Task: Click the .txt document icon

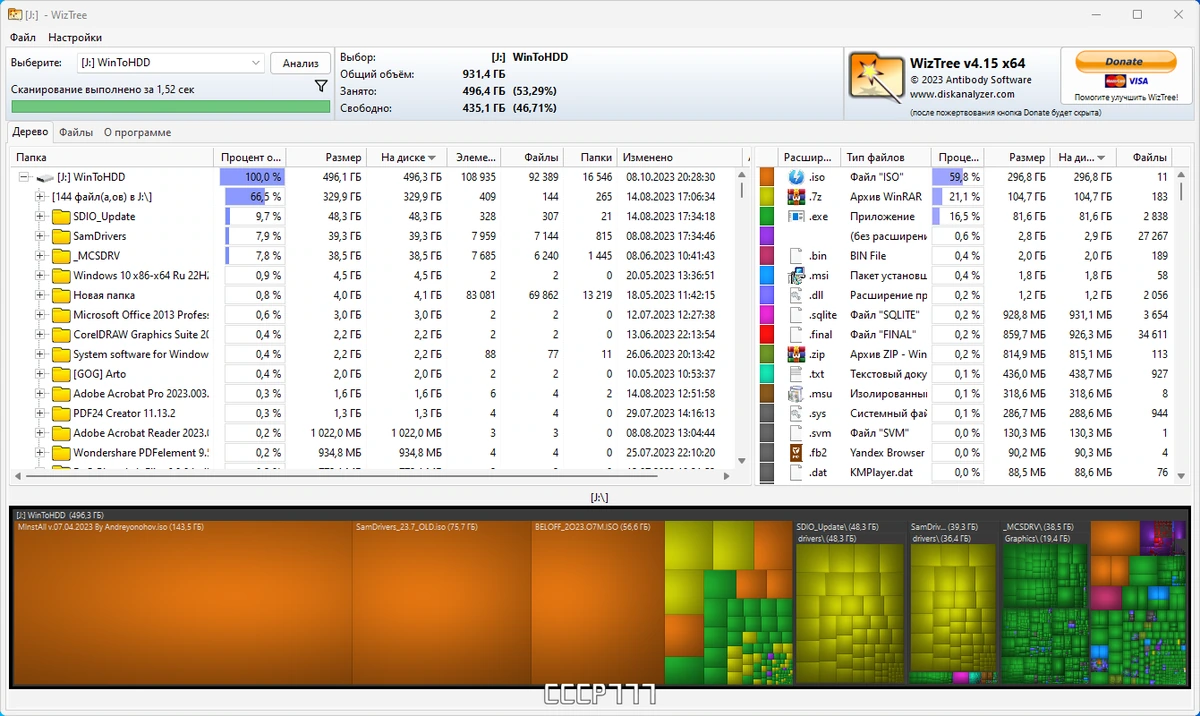Action: pos(796,374)
